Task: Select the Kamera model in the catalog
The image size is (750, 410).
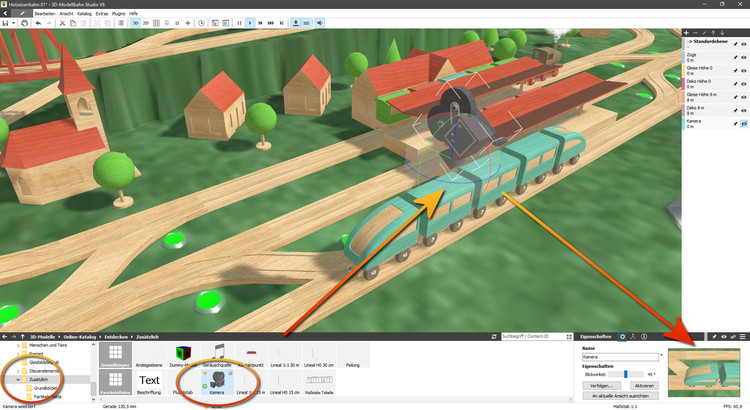Action: [x=217, y=382]
